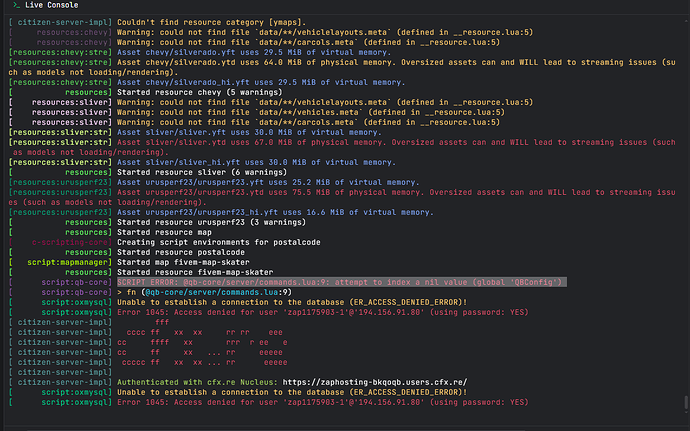The width and height of the screenshot is (690, 431).
Task: Click 'chevy/silverado_hi.yft uses 29.5 MiB' line
Action: (x=261, y=82)
